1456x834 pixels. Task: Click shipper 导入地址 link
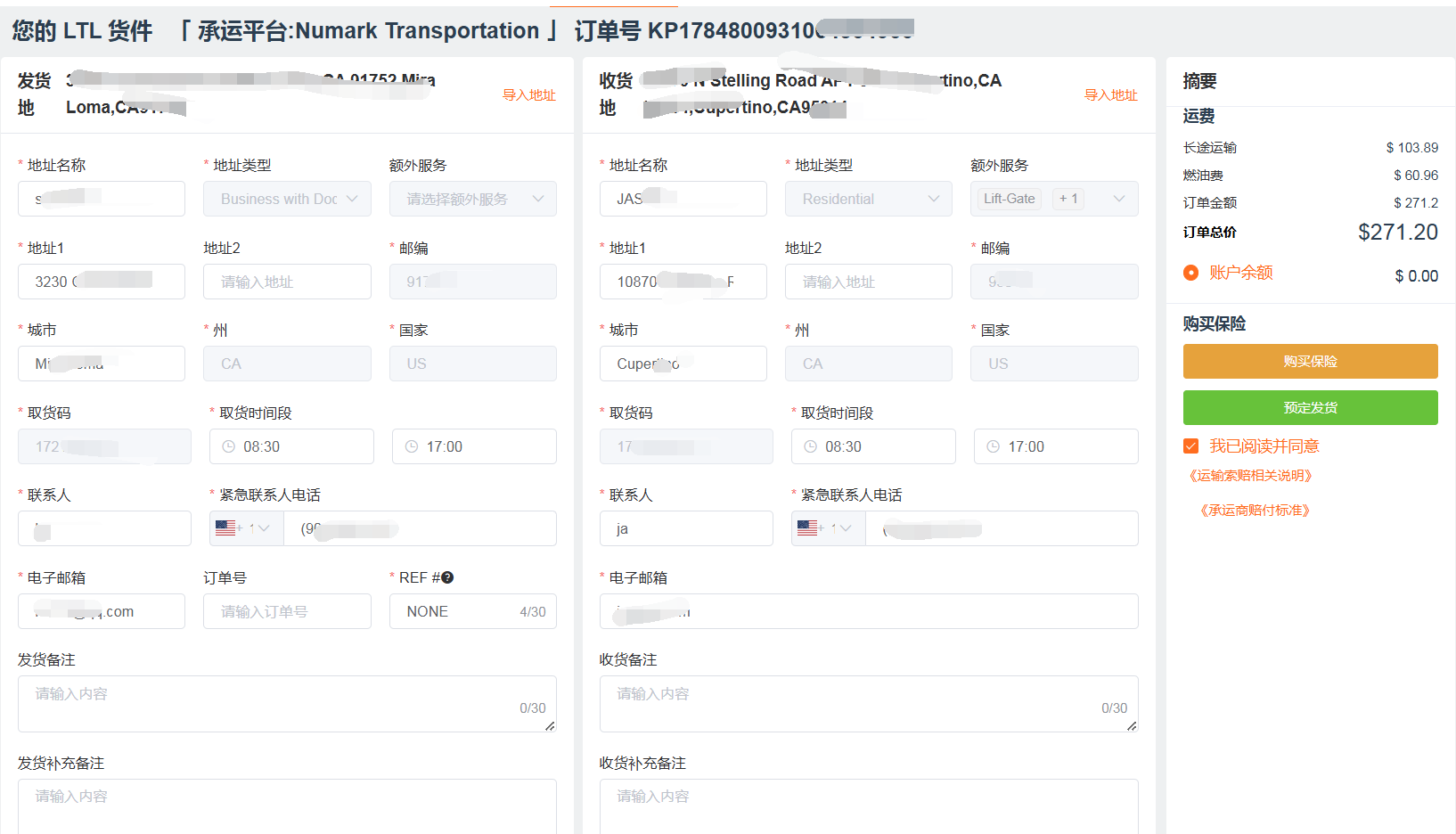529,95
